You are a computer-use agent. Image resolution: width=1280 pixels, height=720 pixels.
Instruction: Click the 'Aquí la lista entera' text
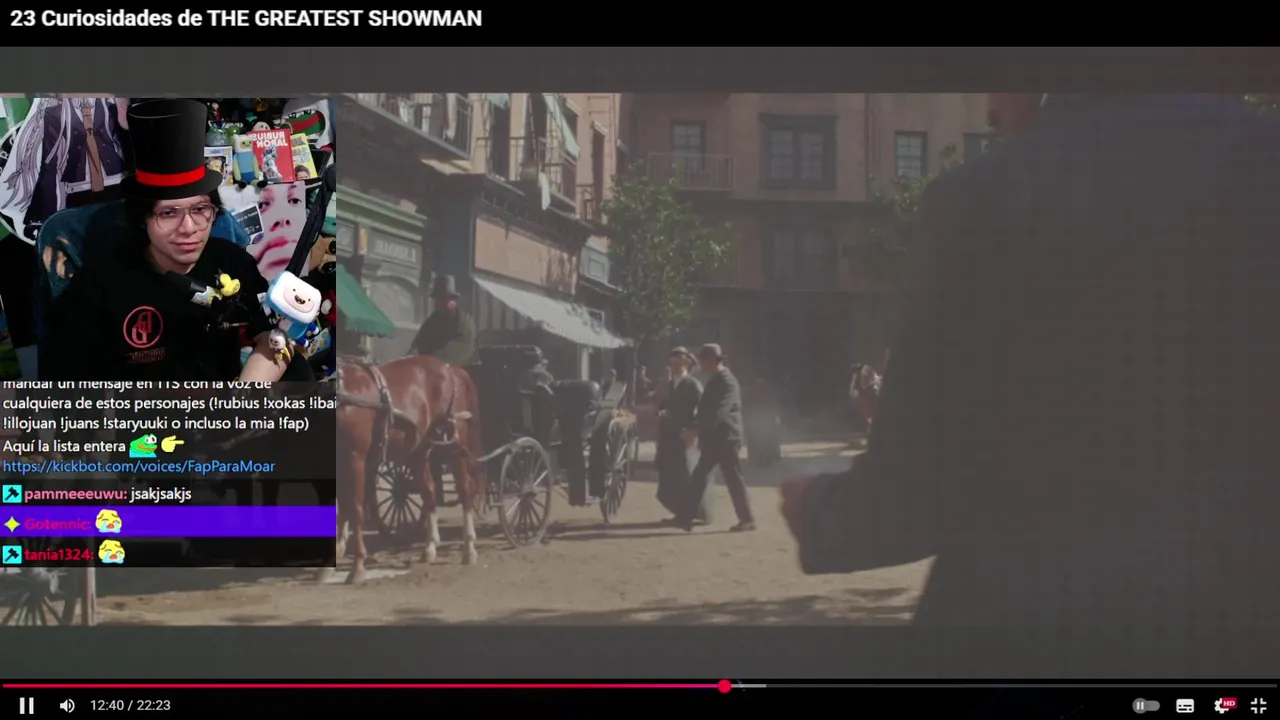[x=64, y=446]
